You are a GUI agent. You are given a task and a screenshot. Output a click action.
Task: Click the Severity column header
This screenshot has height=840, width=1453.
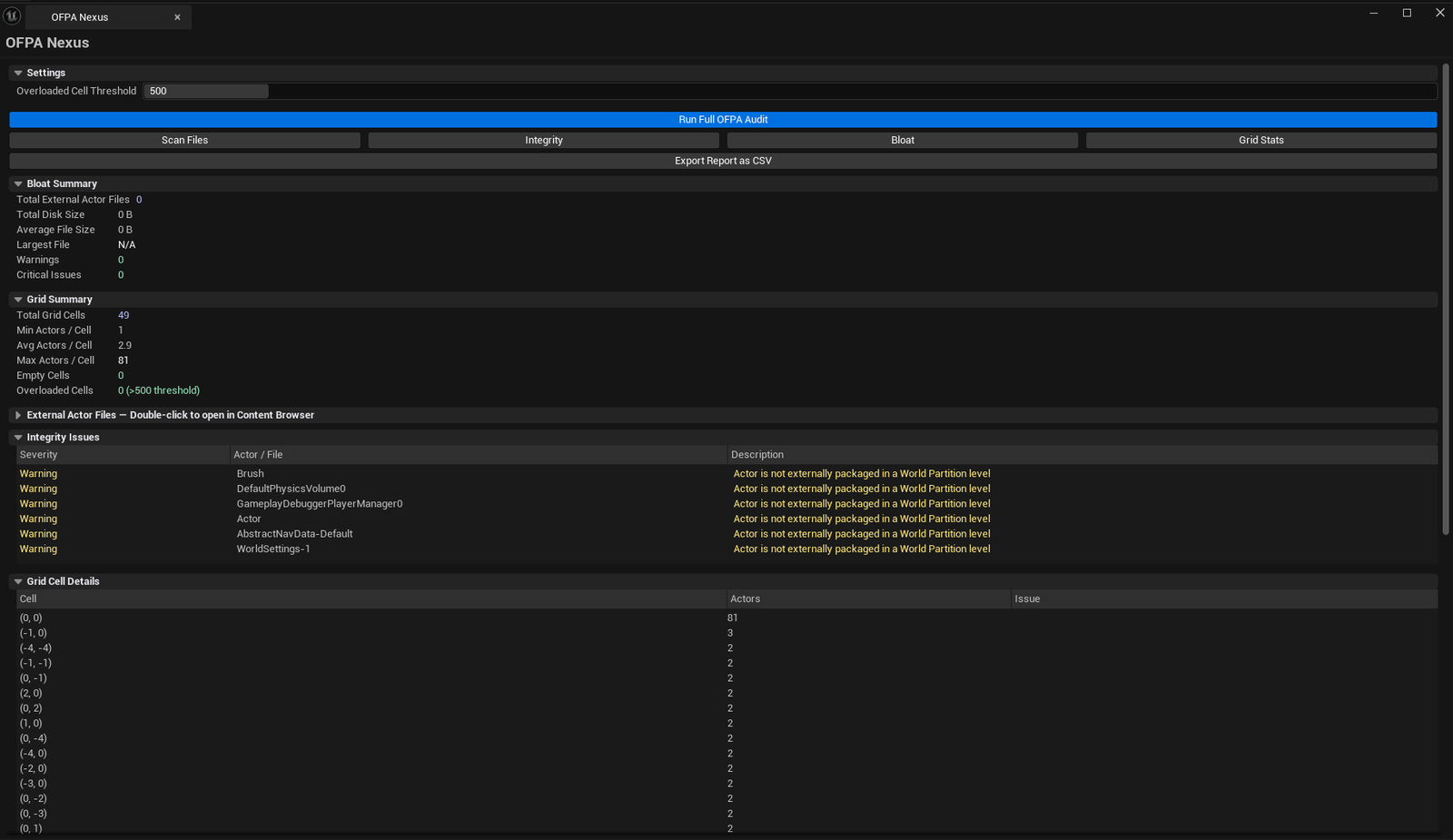click(x=123, y=455)
